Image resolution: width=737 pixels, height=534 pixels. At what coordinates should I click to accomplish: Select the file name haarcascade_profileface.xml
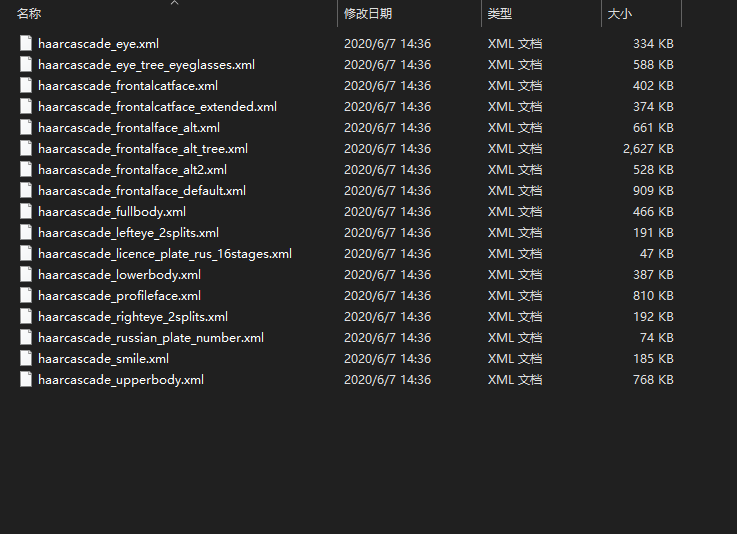(x=119, y=296)
